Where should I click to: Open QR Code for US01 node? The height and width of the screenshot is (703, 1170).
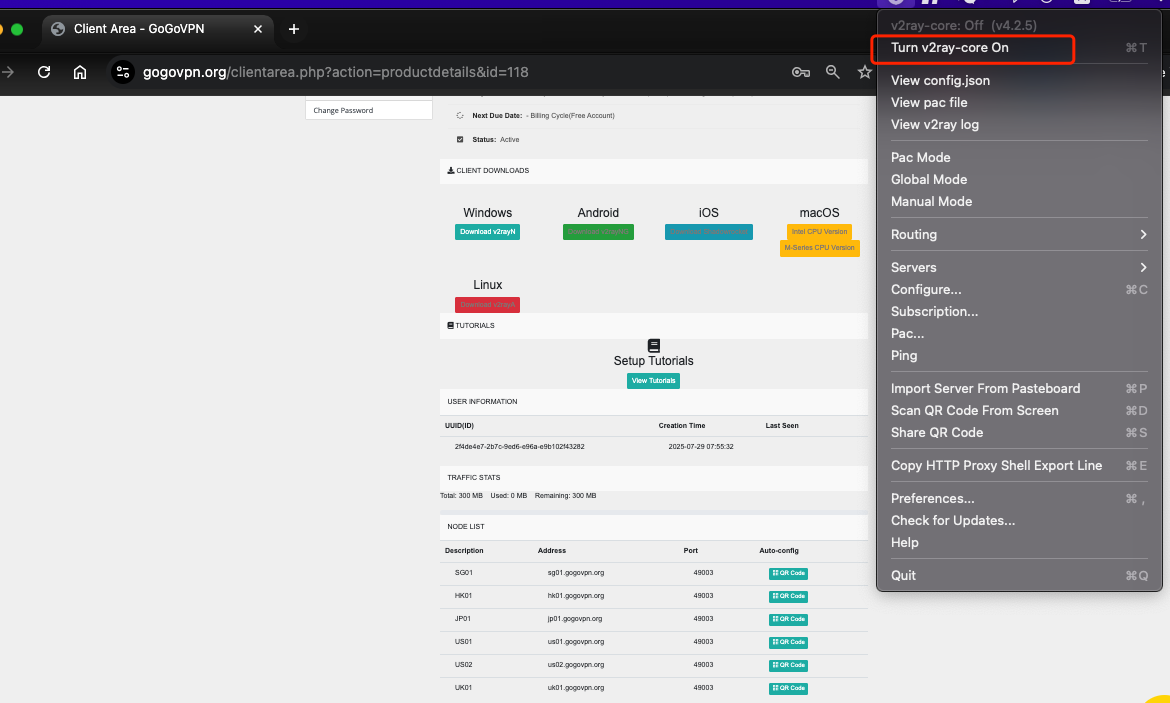(x=788, y=643)
